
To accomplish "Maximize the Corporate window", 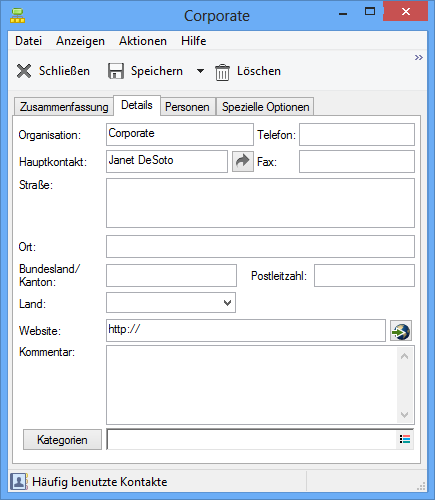I will pyautogui.click(x=370, y=12).
